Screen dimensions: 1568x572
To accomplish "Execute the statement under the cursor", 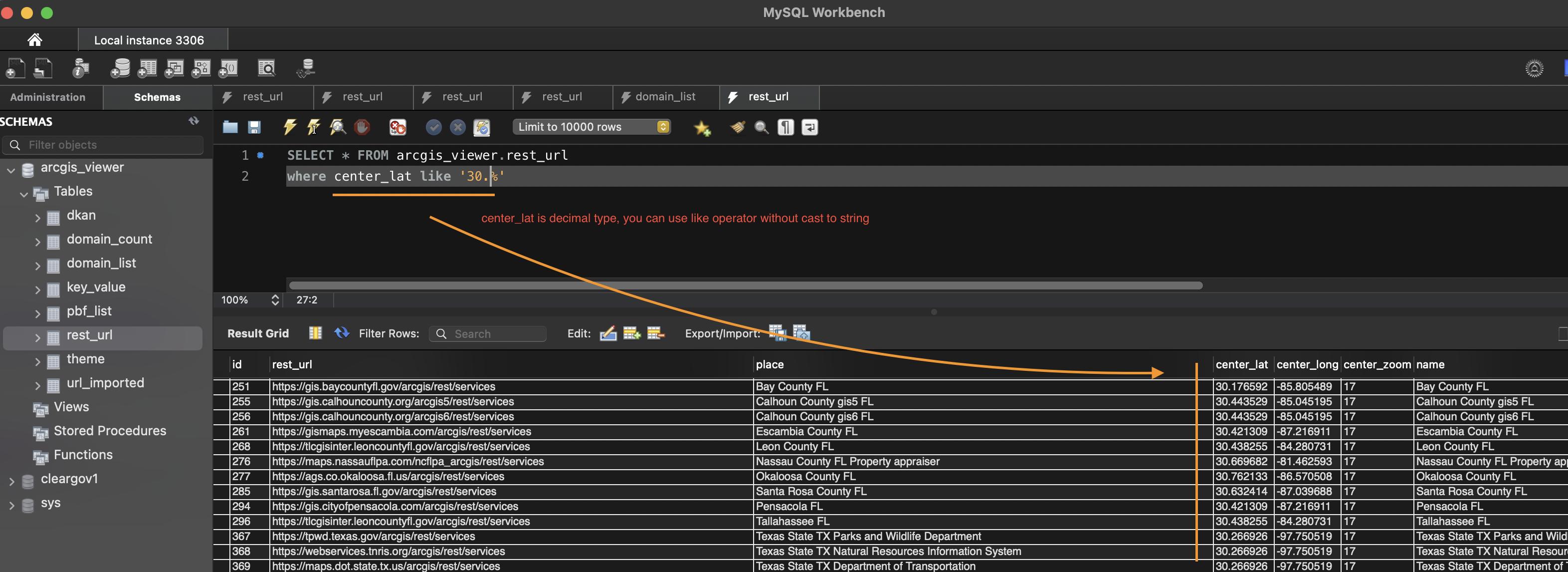I will (314, 127).
